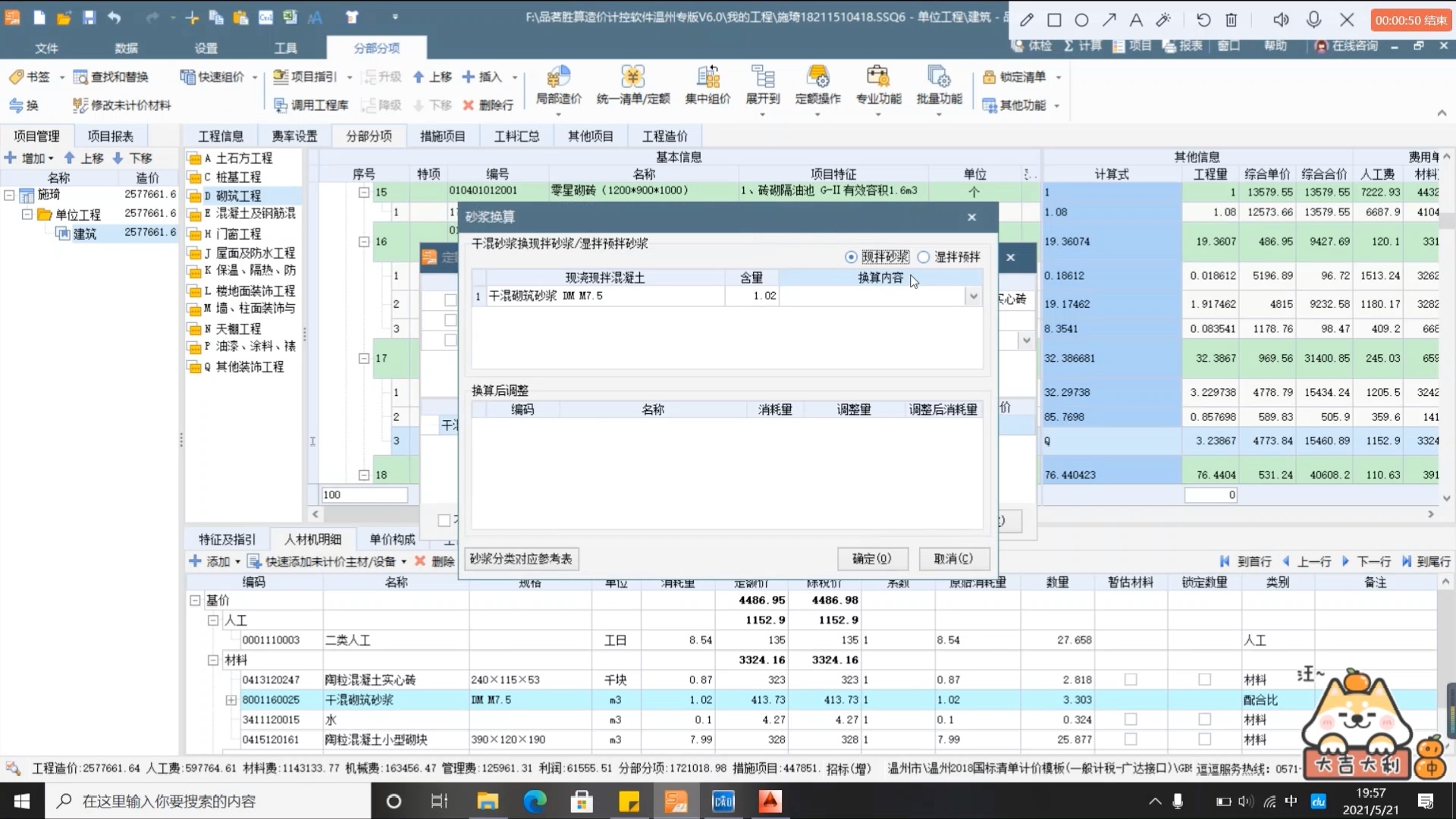Collapse the 基价 group
The height and width of the screenshot is (819, 1456).
click(195, 600)
